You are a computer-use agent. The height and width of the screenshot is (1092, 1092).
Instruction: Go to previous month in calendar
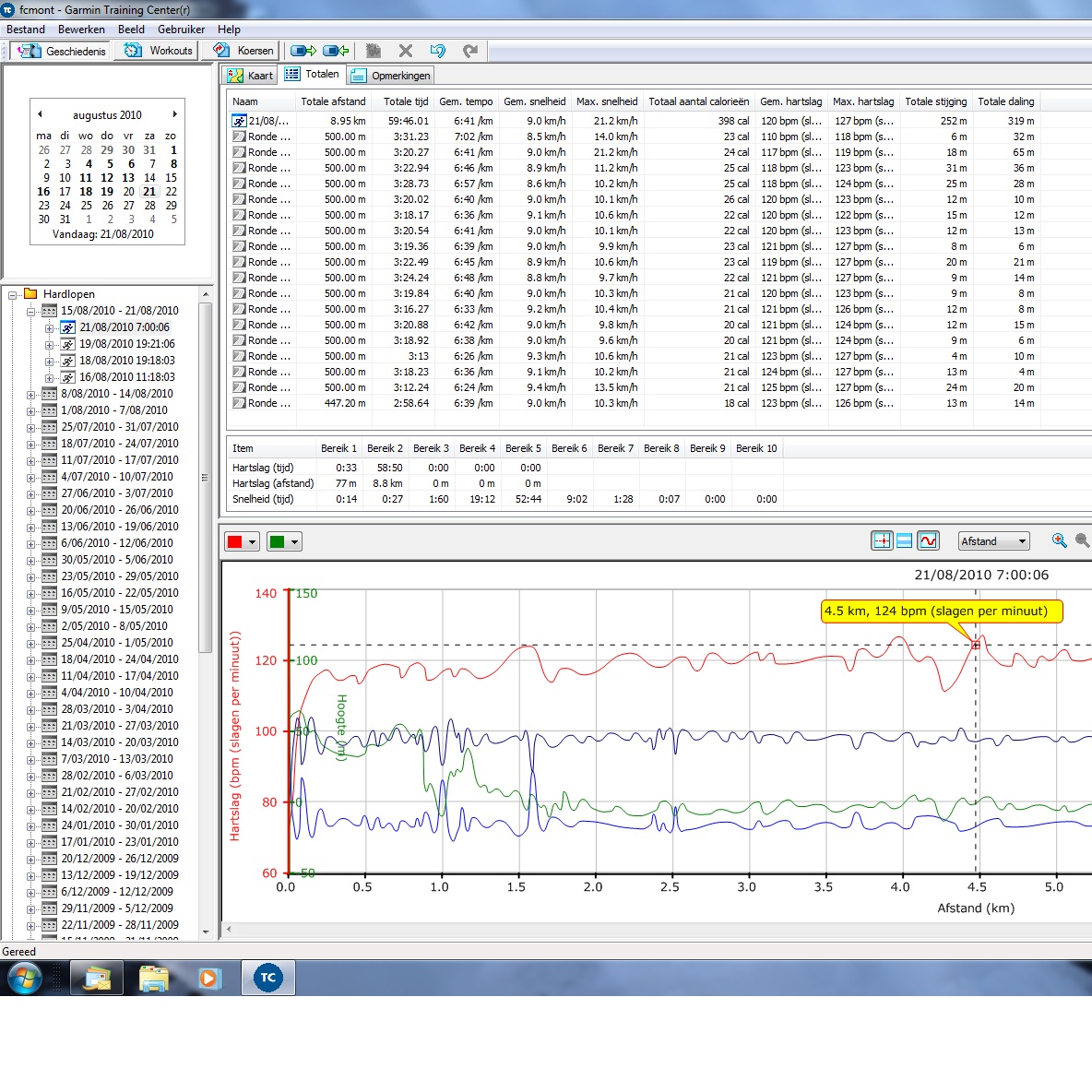point(40,114)
